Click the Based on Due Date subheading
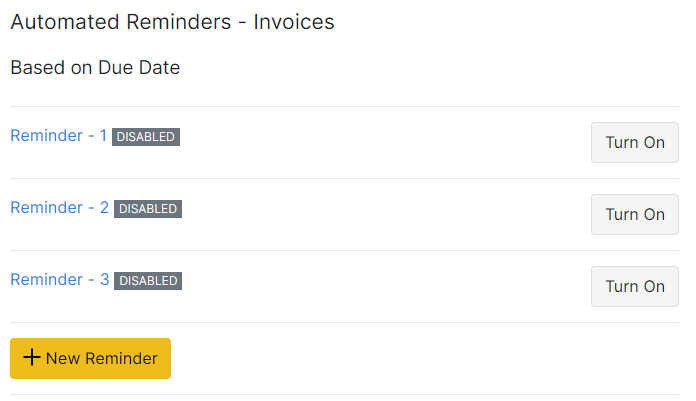 95,68
